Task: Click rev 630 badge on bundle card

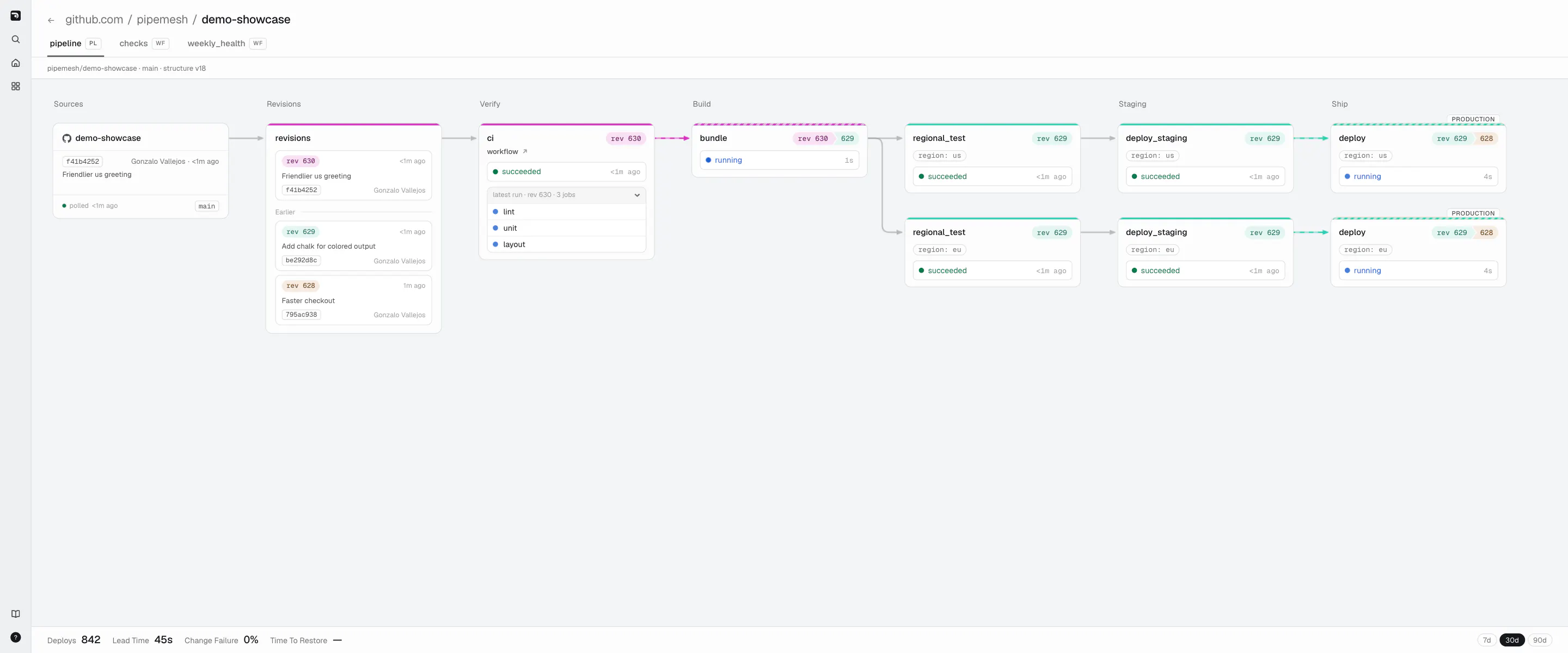Action: coord(813,139)
